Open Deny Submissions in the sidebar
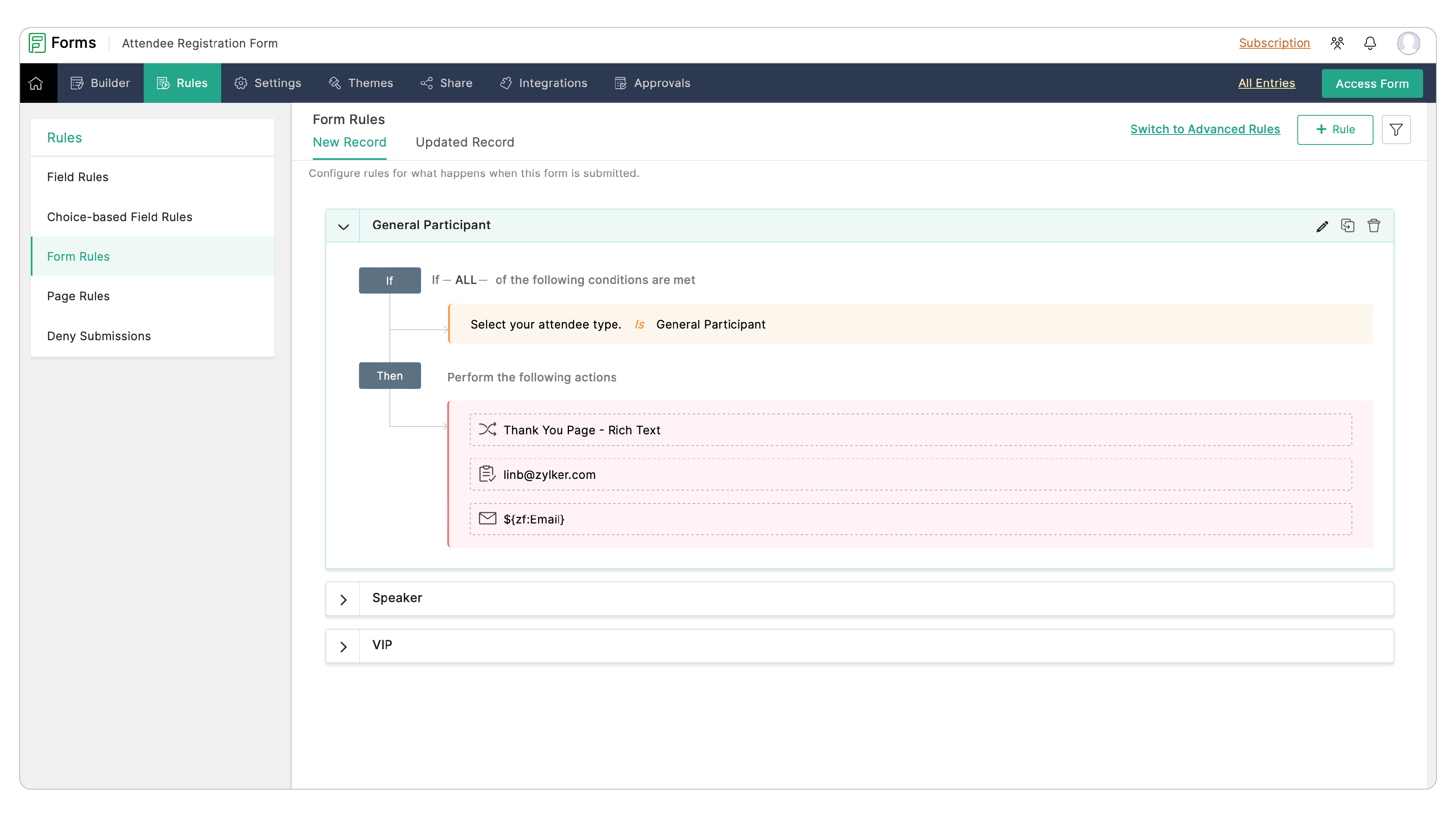Screen dimensions: 1456x817 click(x=152, y=336)
